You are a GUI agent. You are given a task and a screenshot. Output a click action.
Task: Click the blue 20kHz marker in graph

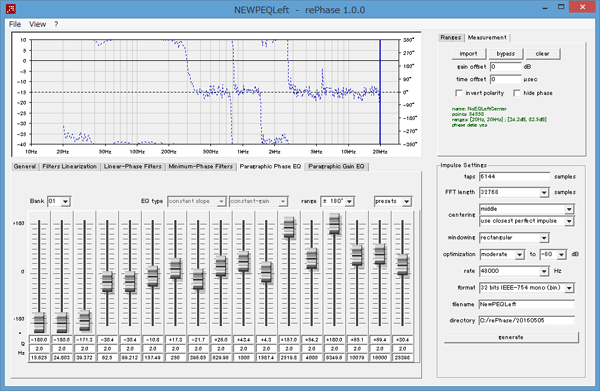380,92
